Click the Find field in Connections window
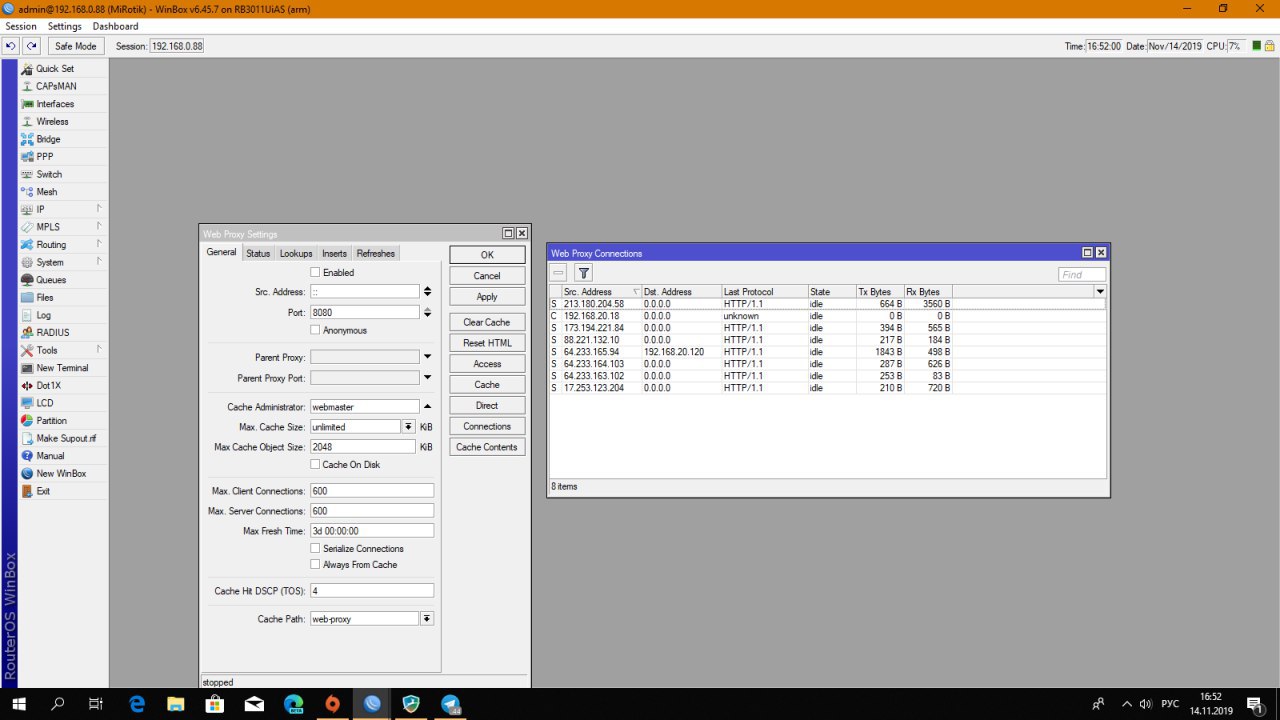 1082,275
